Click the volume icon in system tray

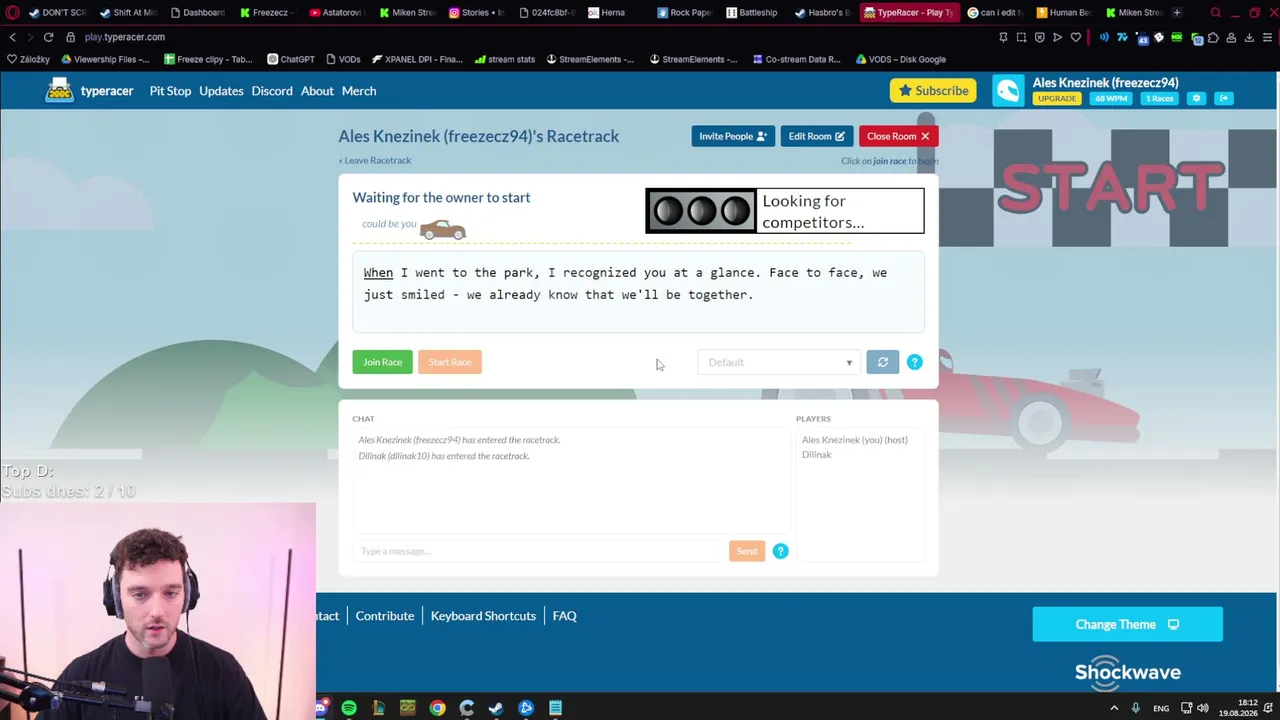1202,708
